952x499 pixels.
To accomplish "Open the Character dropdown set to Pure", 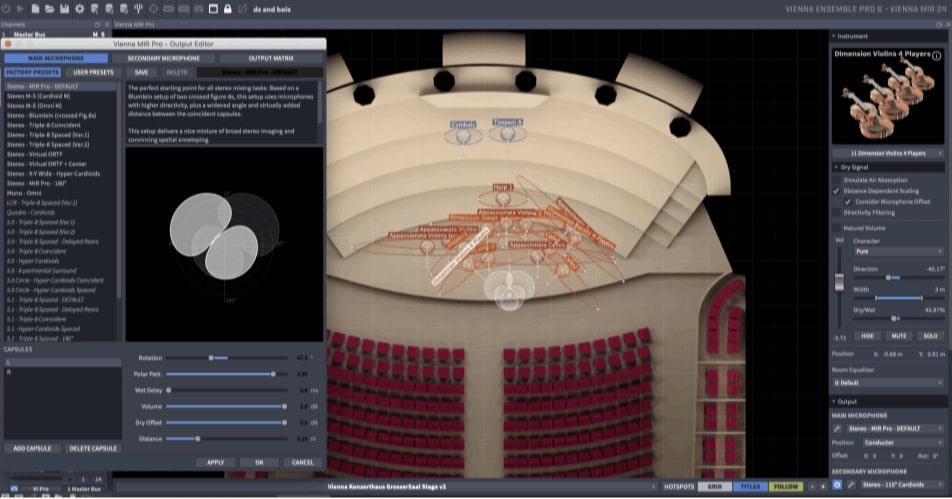I will click(897, 252).
